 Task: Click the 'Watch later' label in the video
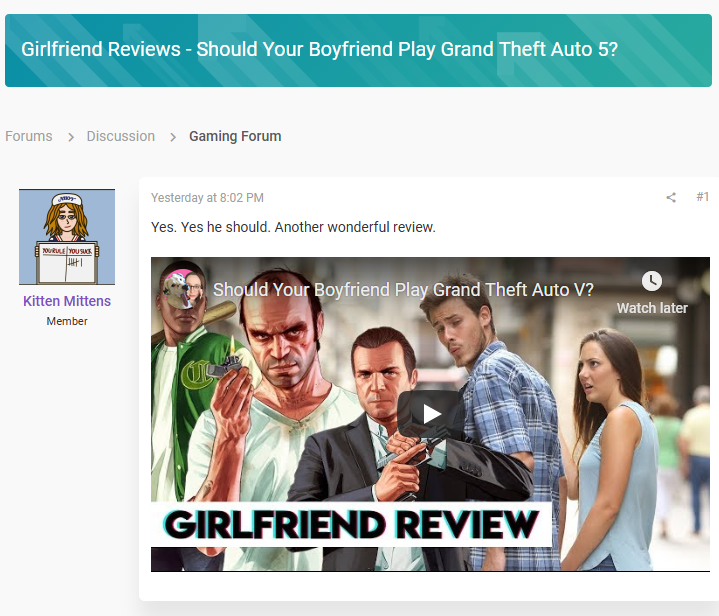pos(652,308)
